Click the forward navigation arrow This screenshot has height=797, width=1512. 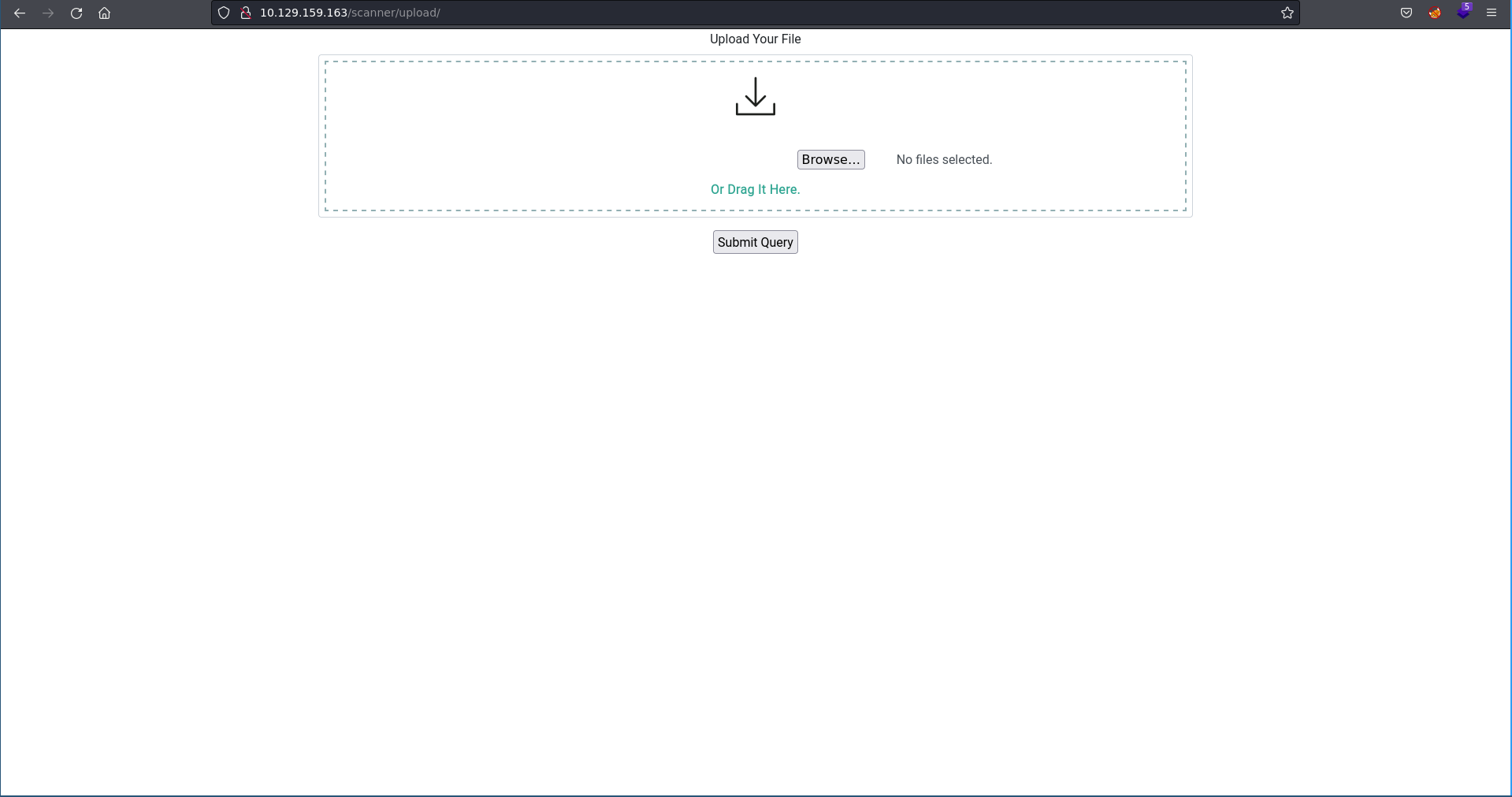pyautogui.click(x=48, y=13)
